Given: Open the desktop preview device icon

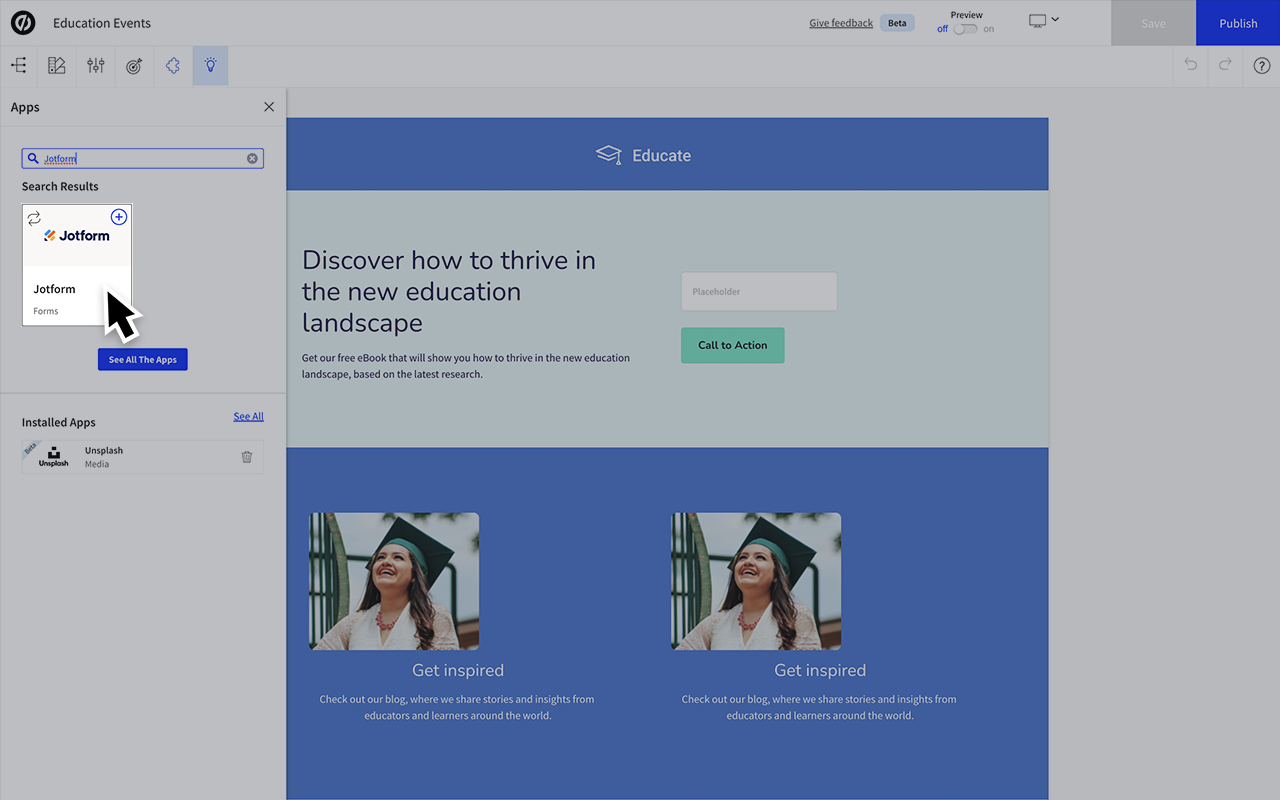Looking at the screenshot, I should tap(1037, 19).
